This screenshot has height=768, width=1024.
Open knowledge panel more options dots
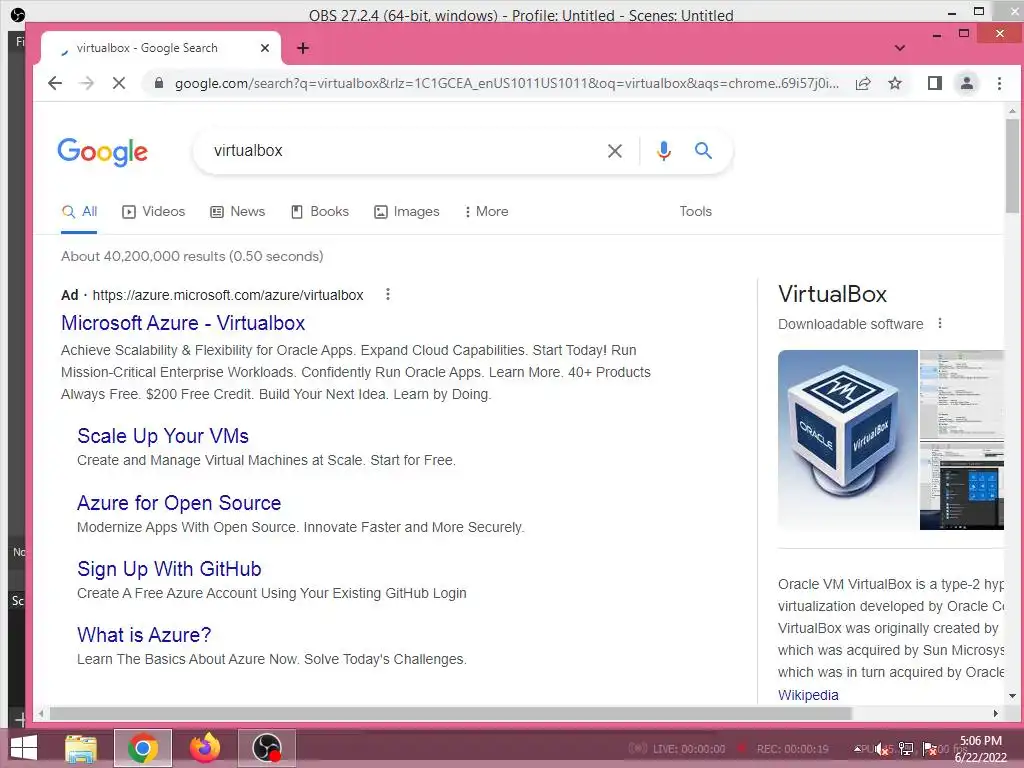(940, 323)
